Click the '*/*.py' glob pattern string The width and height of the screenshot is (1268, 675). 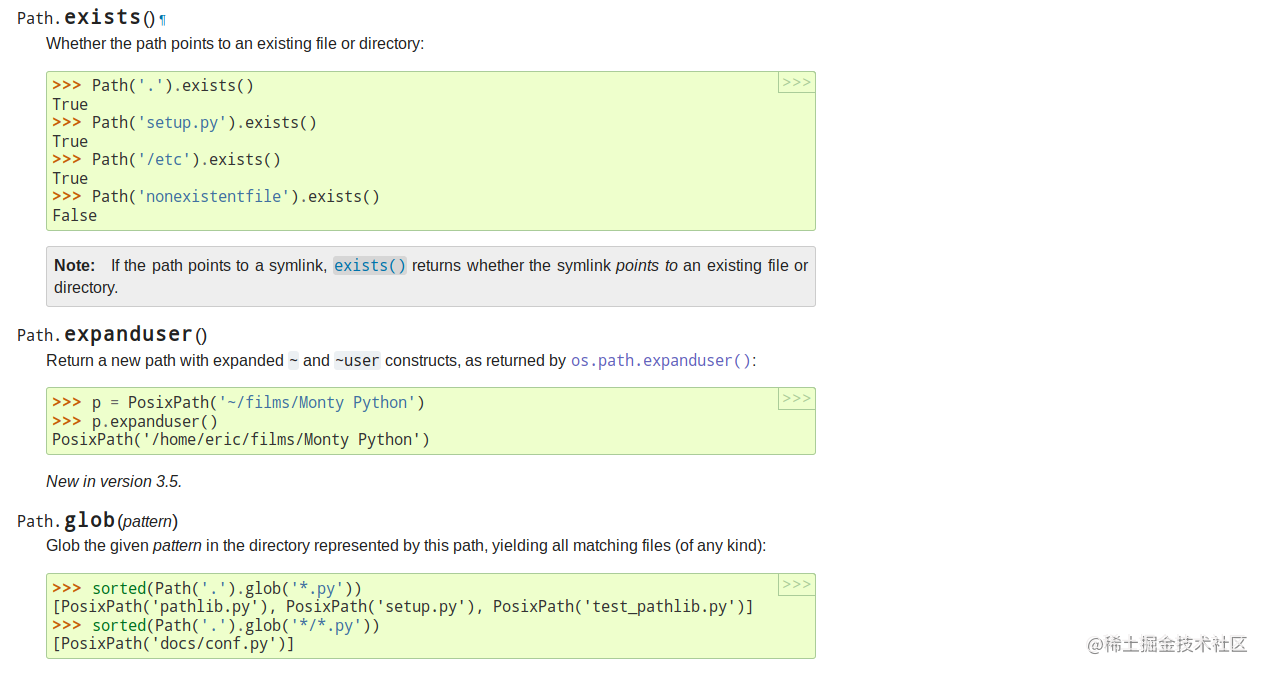(x=327, y=624)
